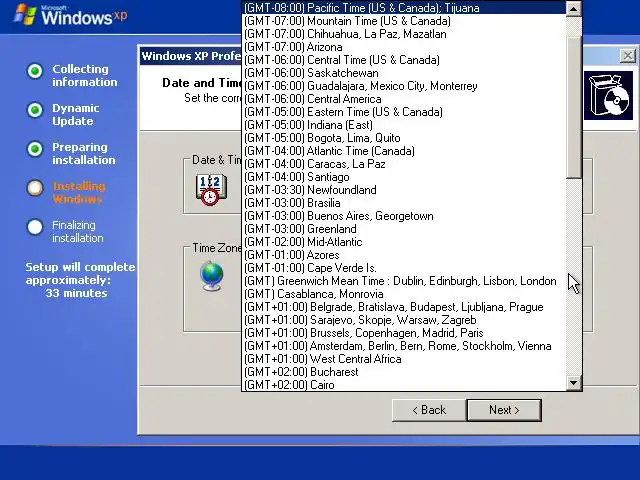Pick Atlantic Time (Canada)

404,151
